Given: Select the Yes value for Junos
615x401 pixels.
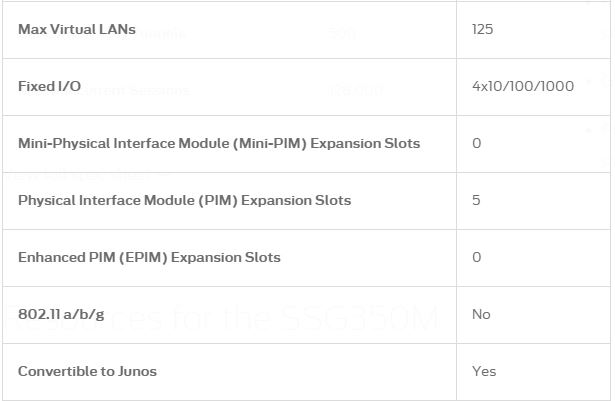Looking at the screenshot, I should click(484, 372).
